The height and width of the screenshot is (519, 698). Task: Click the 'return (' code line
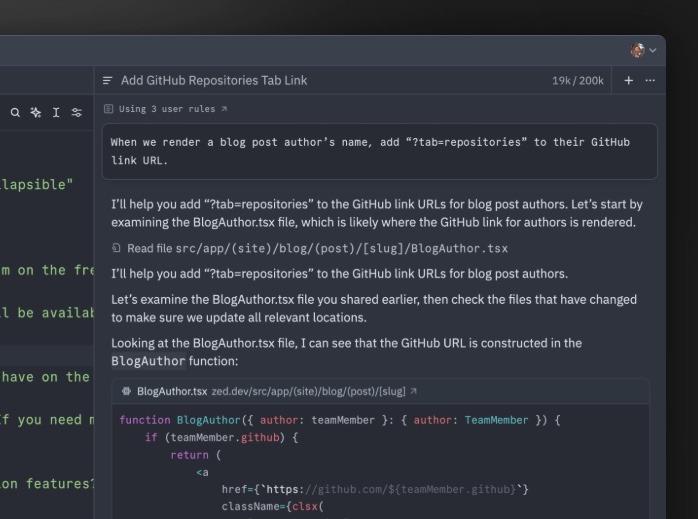[x=195, y=455]
